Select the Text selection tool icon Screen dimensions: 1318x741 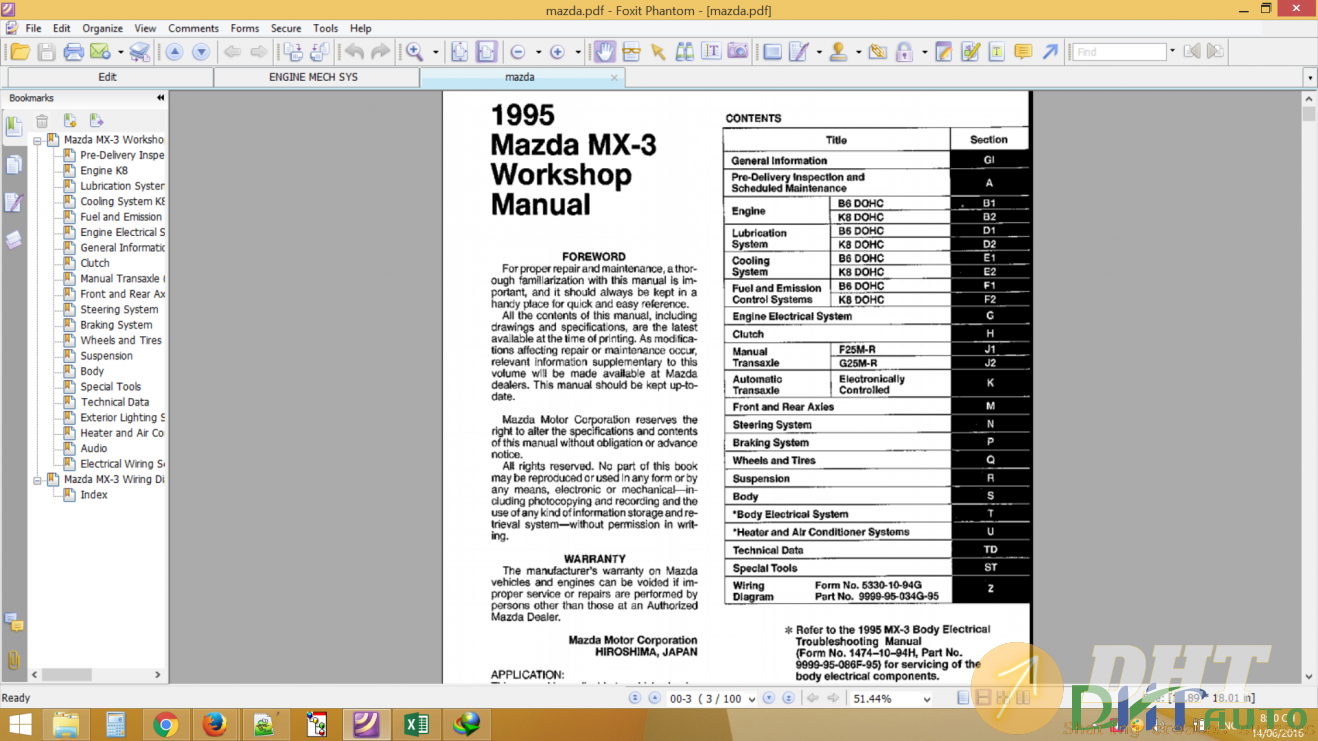[x=711, y=52]
